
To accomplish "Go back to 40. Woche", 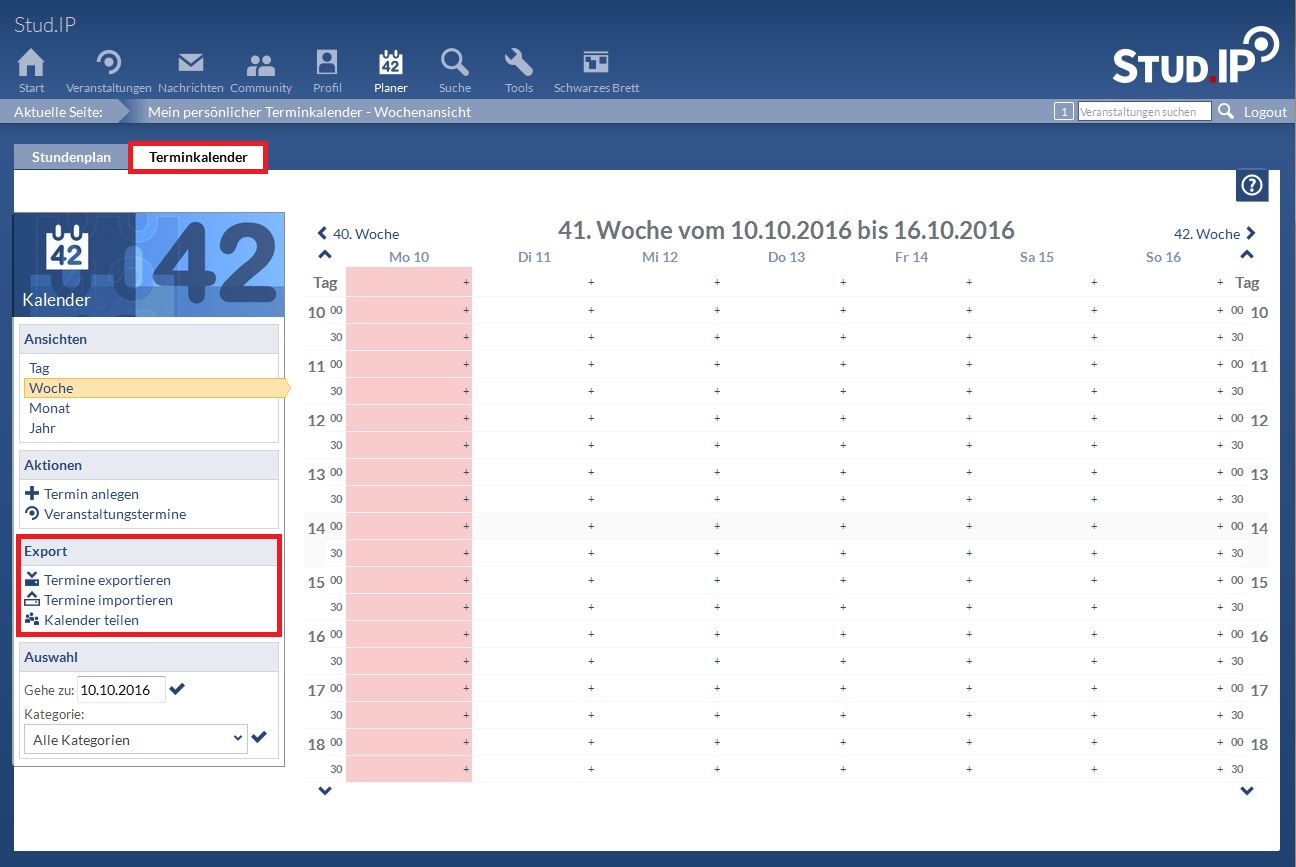I will [358, 234].
